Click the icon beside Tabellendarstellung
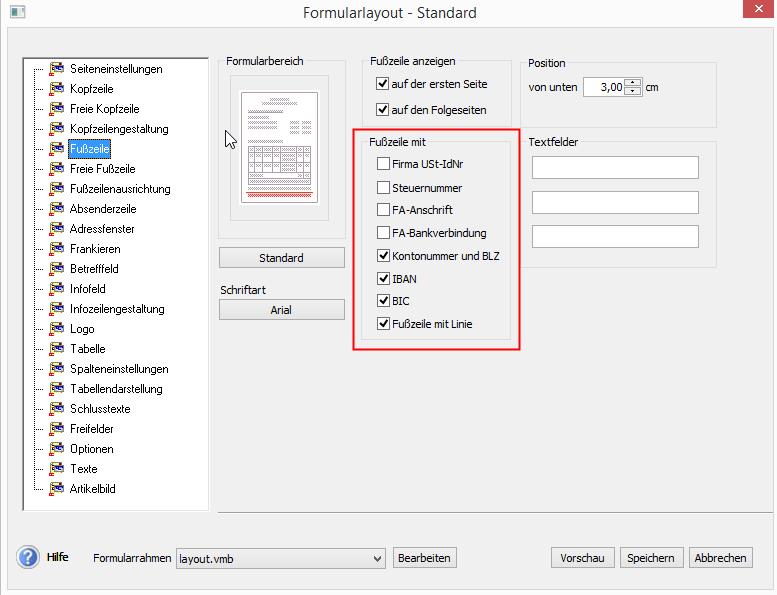The height and width of the screenshot is (595, 777). click(x=57, y=388)
